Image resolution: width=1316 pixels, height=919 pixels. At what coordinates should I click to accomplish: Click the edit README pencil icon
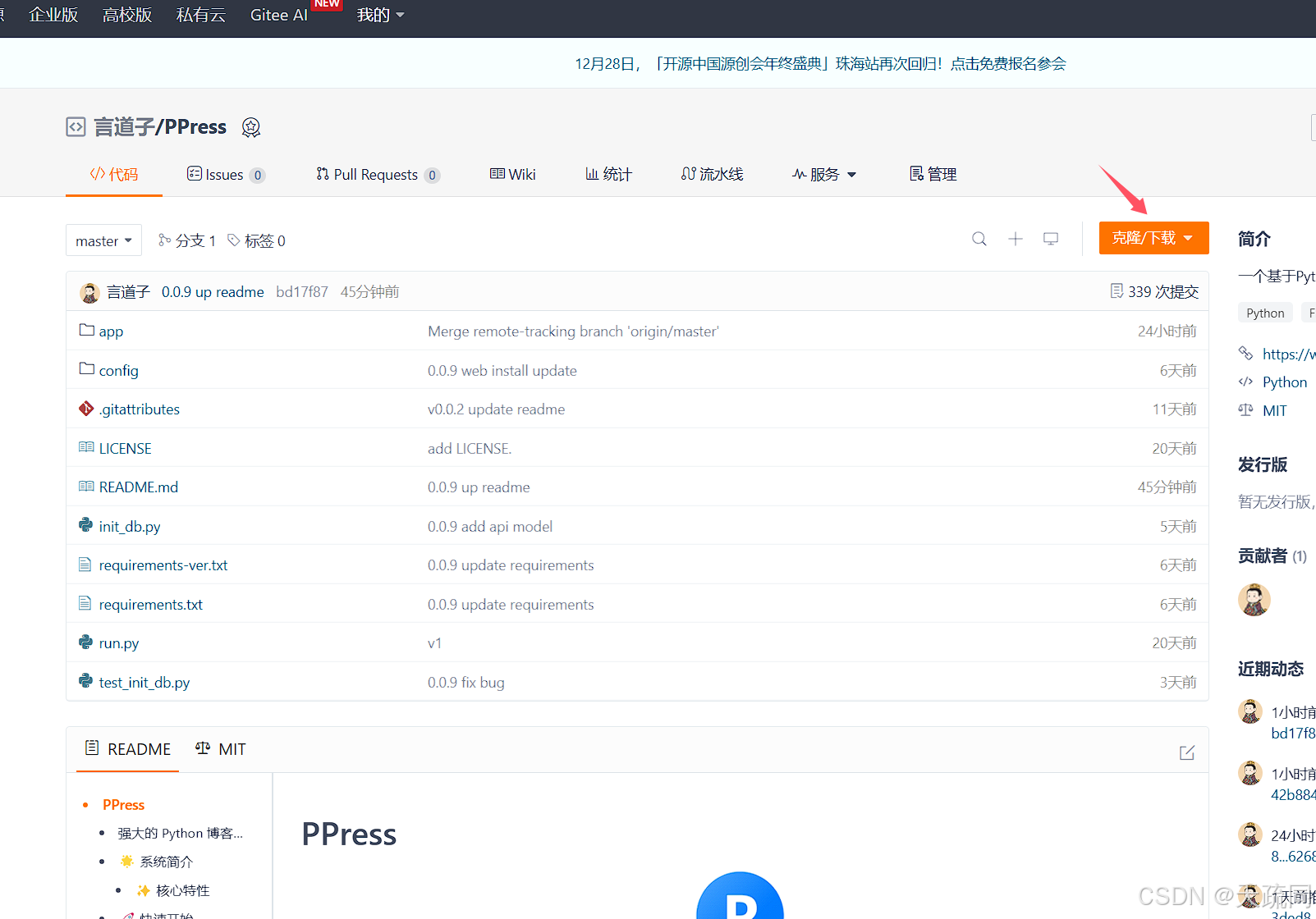pyautogui.click(x=1187, y=752)
